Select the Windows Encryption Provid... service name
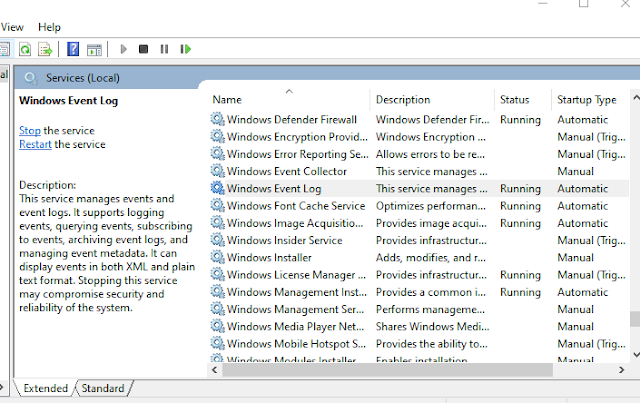The image size is (640, 403). 297,137
